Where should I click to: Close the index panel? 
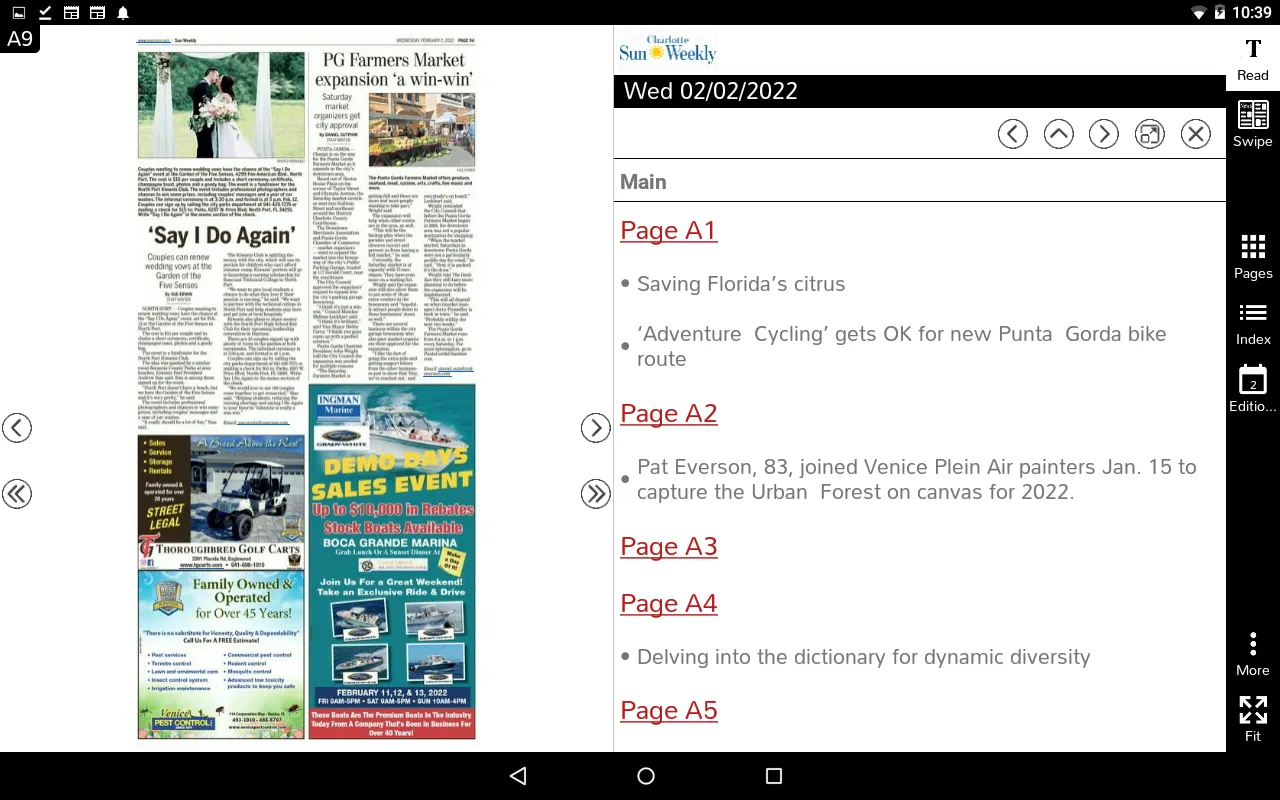1195,134
